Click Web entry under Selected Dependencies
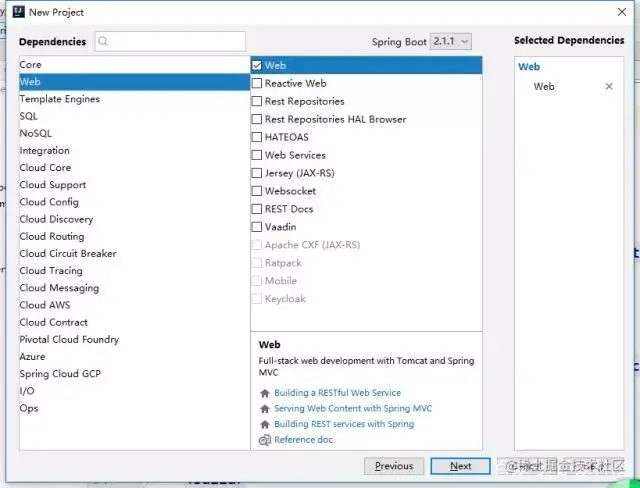The image size is (640, 488). point(544,86)
